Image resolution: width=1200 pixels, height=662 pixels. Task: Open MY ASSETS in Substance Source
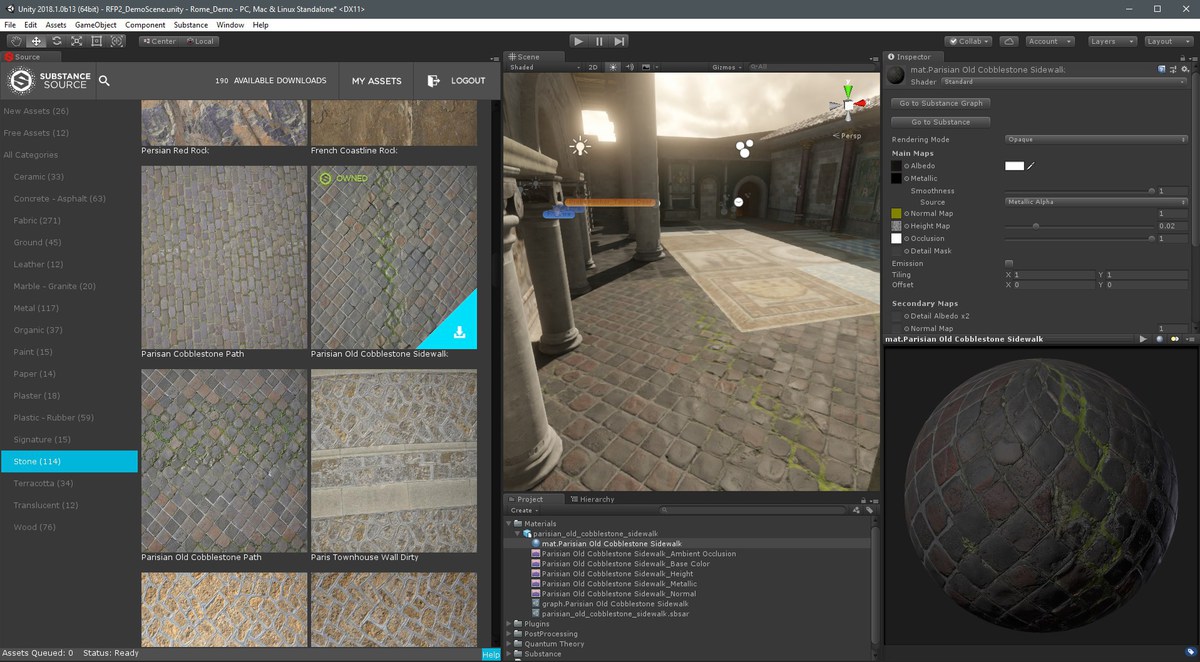pos(377,81)
